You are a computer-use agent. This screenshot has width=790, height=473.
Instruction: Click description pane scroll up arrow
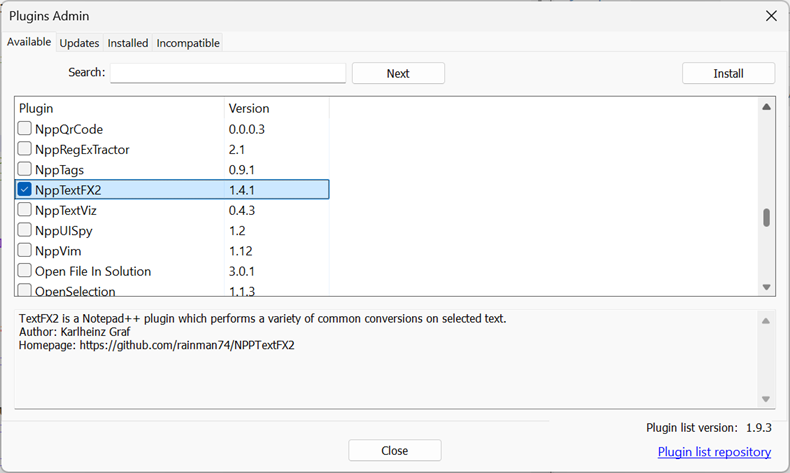click(766, 321)
